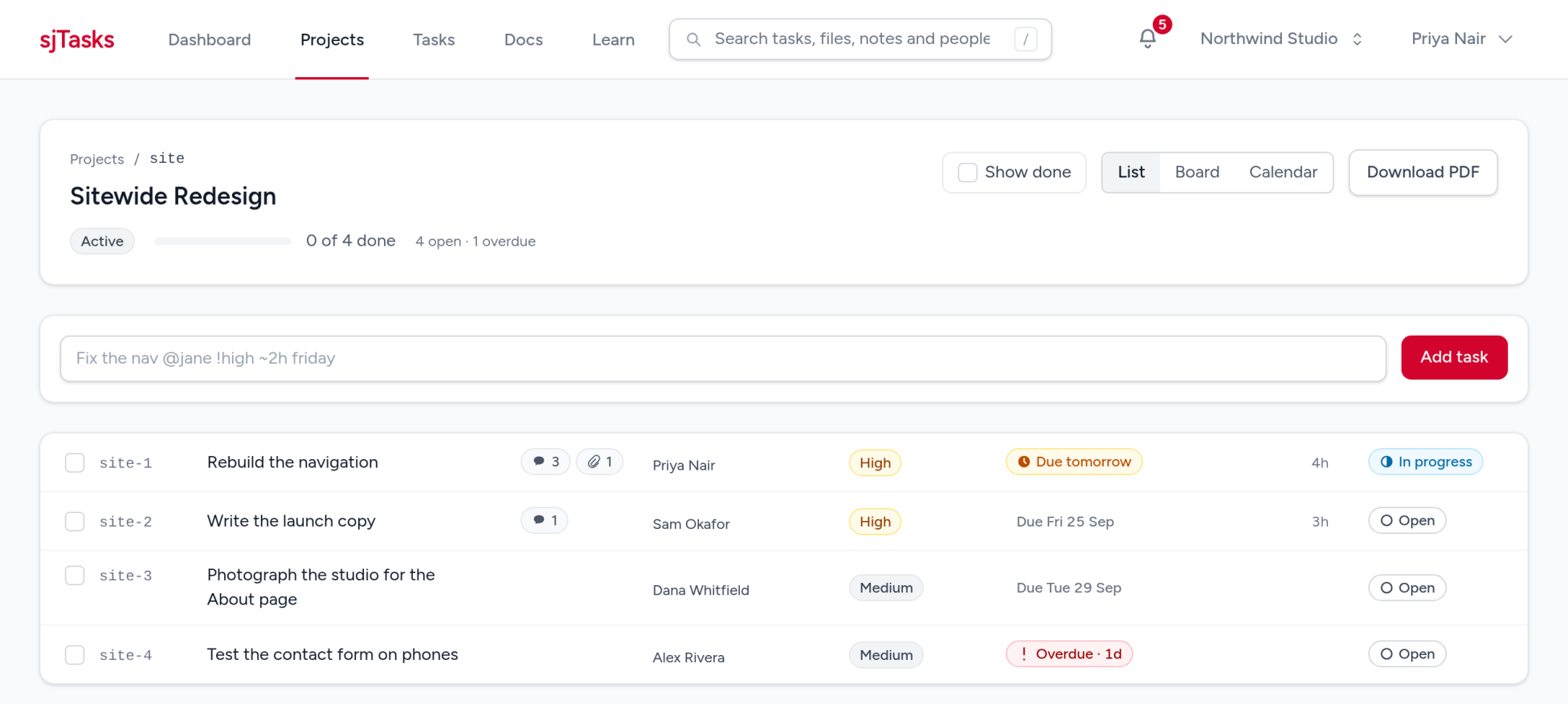Click Download PDF

click(1423, 172)
